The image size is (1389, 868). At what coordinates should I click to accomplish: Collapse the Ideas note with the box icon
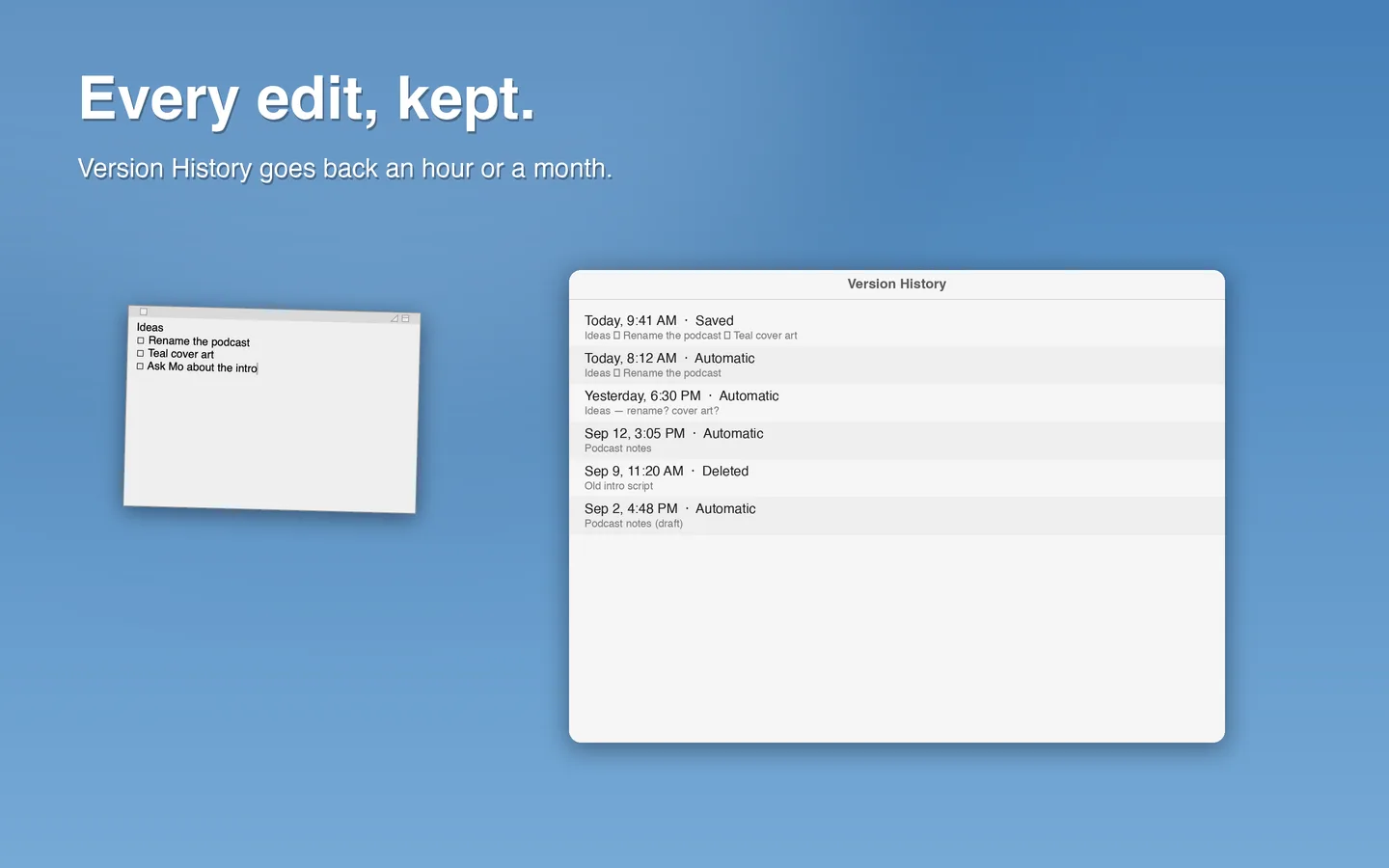(406, 318)
